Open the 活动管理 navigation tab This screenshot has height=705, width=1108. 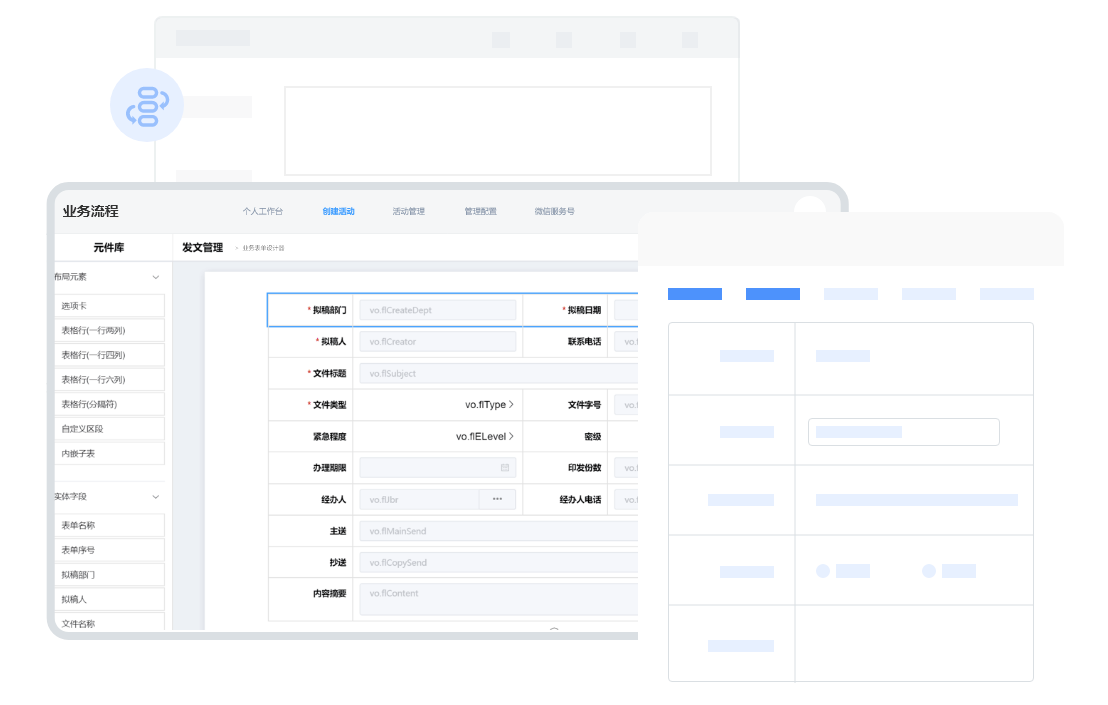[408, 212]
